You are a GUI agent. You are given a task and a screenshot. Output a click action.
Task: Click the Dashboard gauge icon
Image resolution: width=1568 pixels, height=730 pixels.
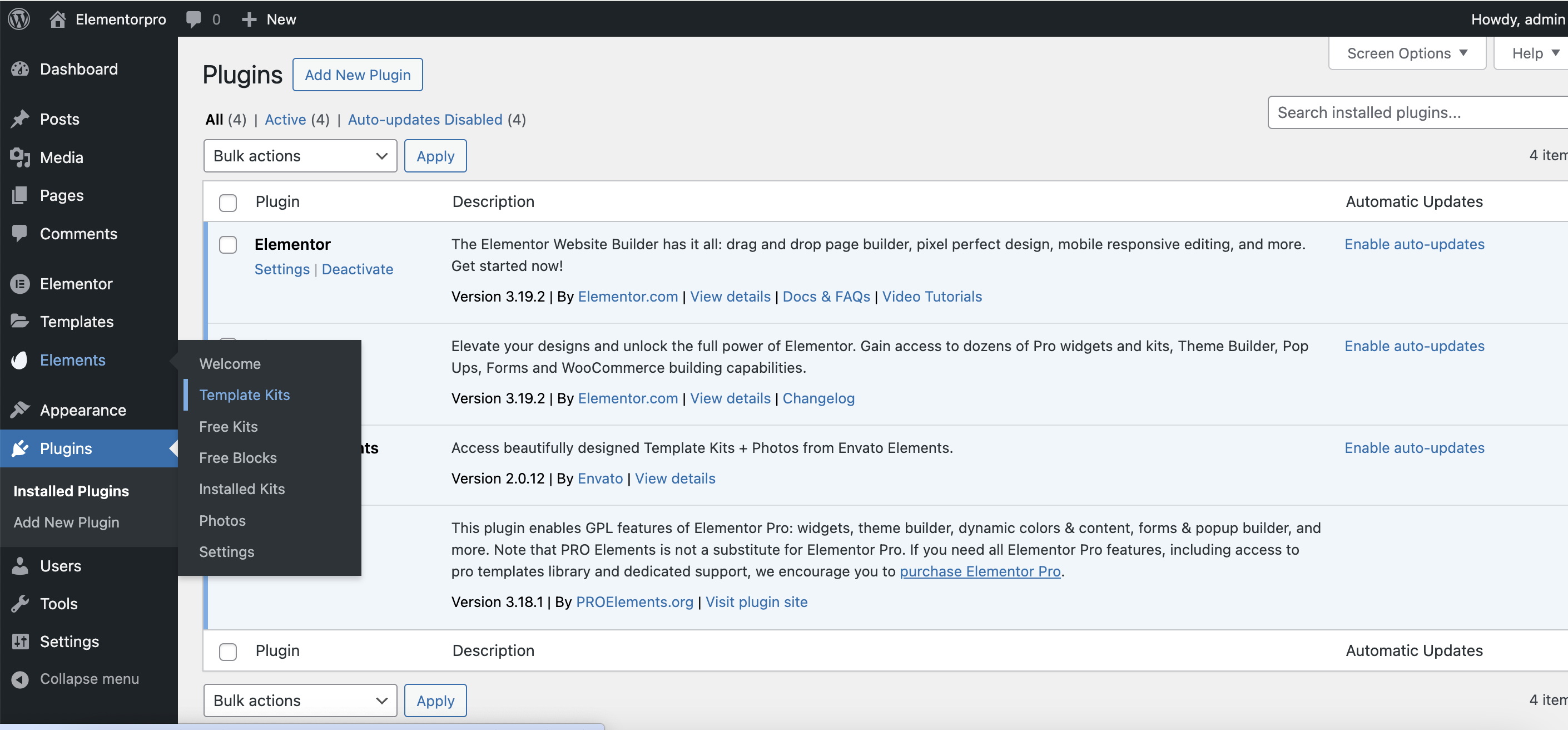tap(20, 69)
